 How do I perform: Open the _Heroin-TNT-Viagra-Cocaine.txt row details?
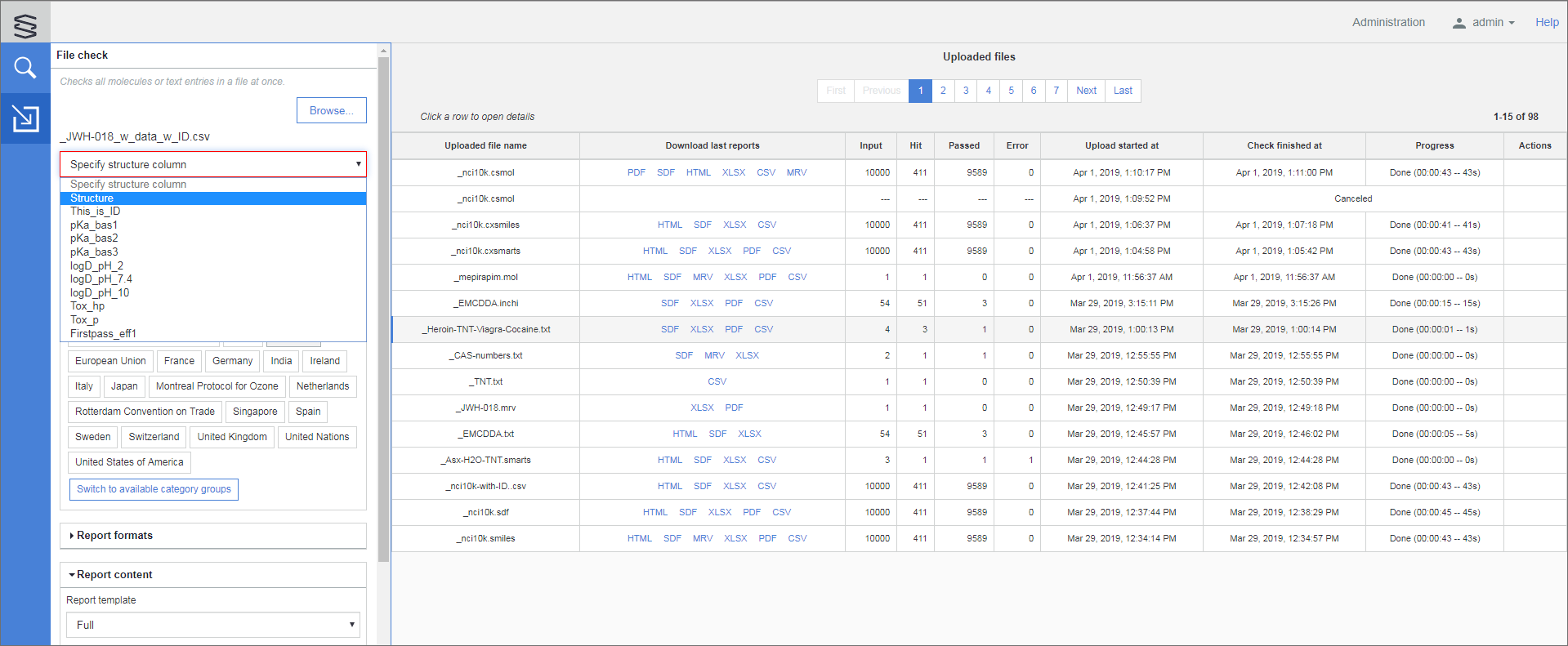pos(486,330)
